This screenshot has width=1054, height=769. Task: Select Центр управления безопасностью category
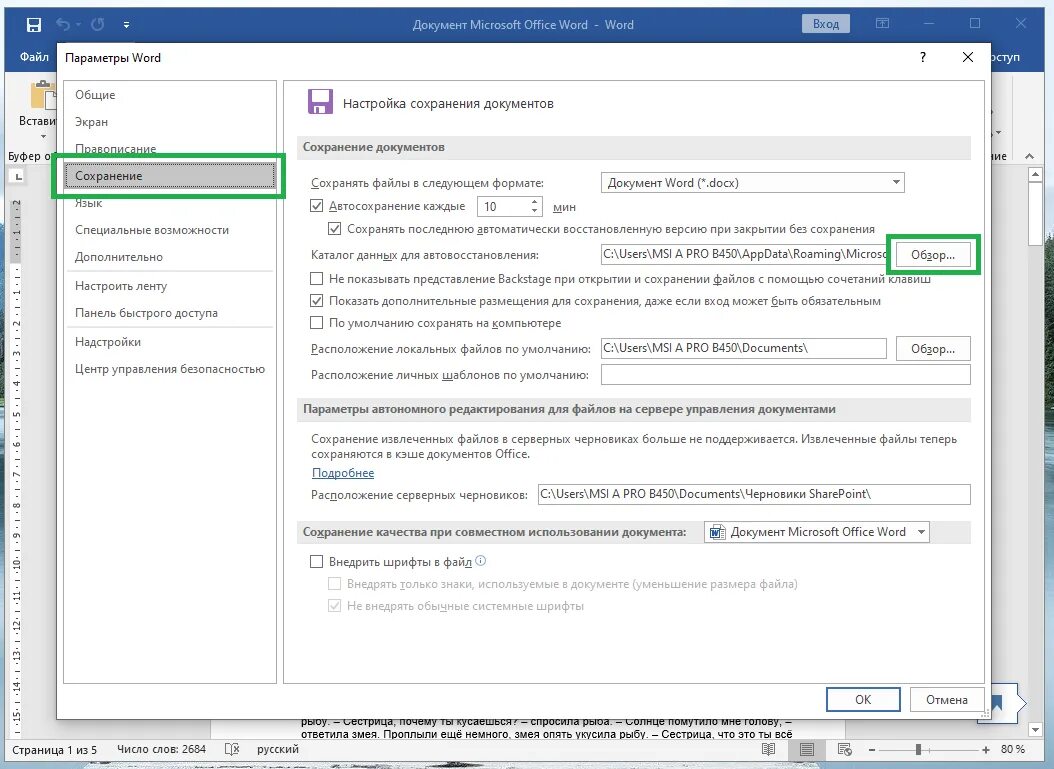coord(169,368)
